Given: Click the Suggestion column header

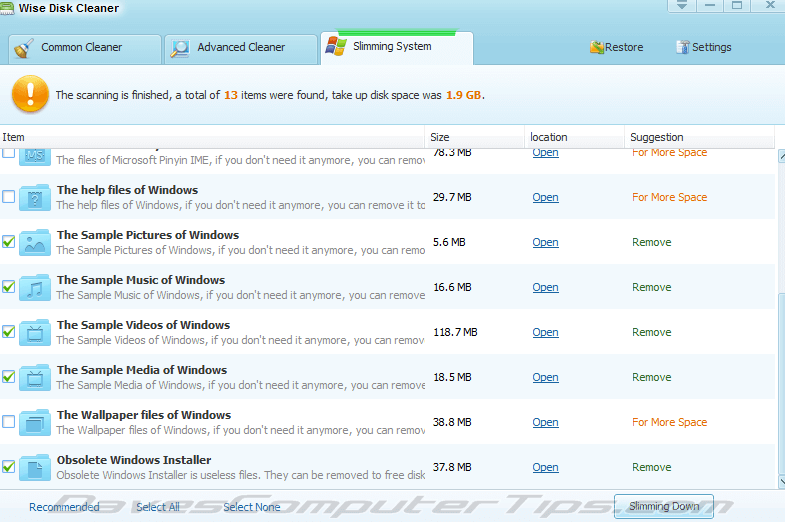Looking at the screenshot, I should pos(700,137).
